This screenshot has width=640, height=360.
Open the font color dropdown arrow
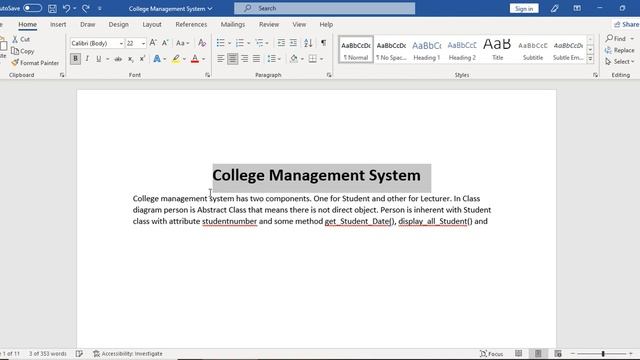pyautogui.click(x=204, y=59)
